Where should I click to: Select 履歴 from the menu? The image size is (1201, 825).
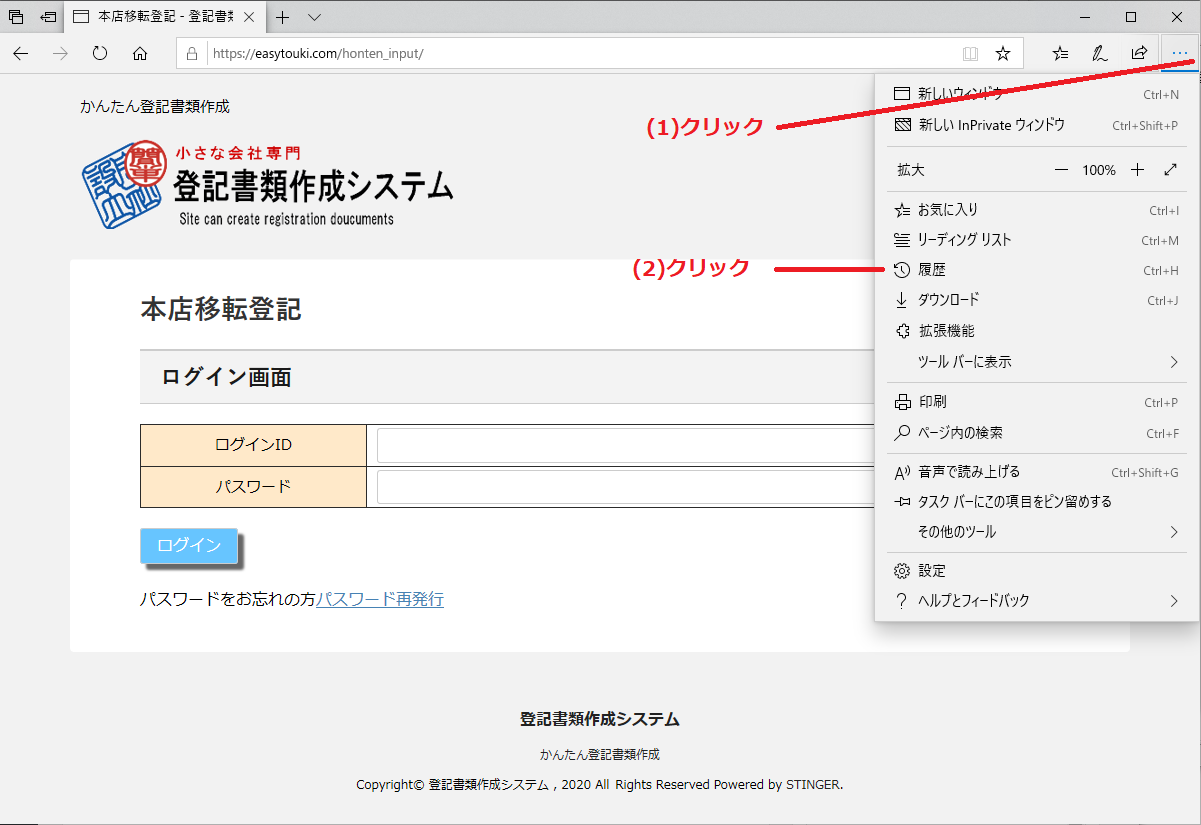point(932,270)
